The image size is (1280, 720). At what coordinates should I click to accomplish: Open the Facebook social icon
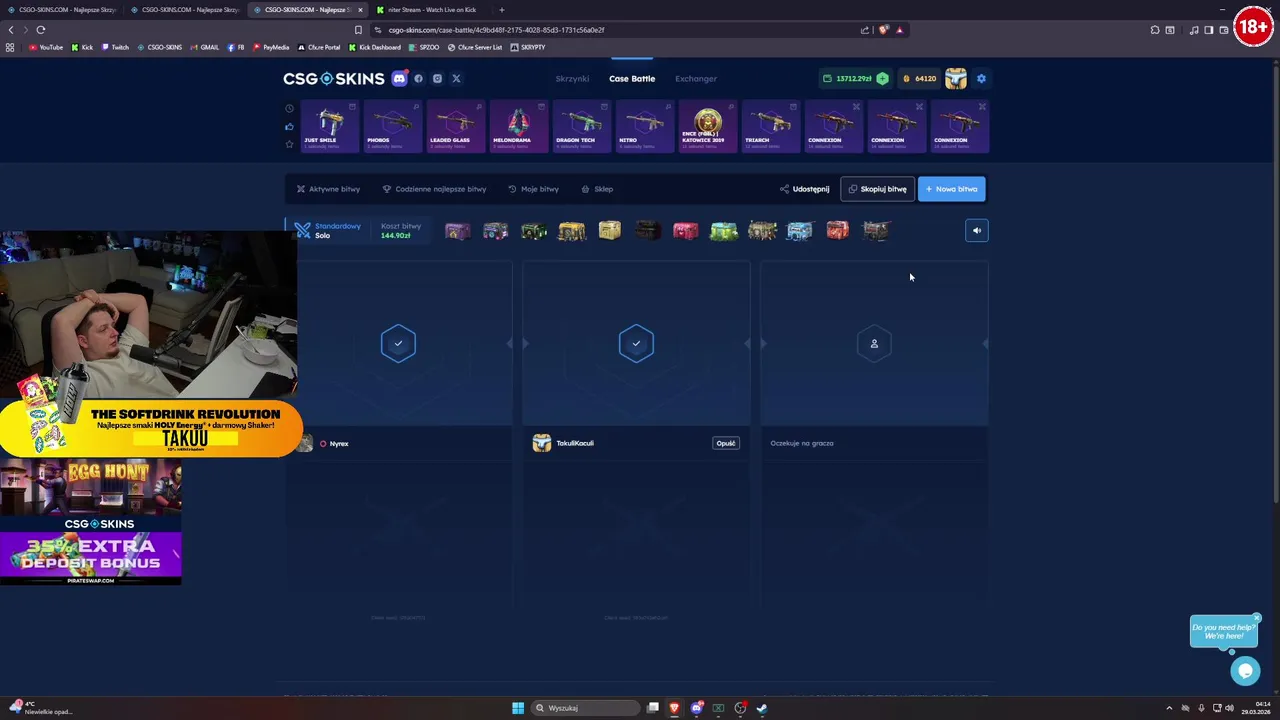click(x=418, y=78)
